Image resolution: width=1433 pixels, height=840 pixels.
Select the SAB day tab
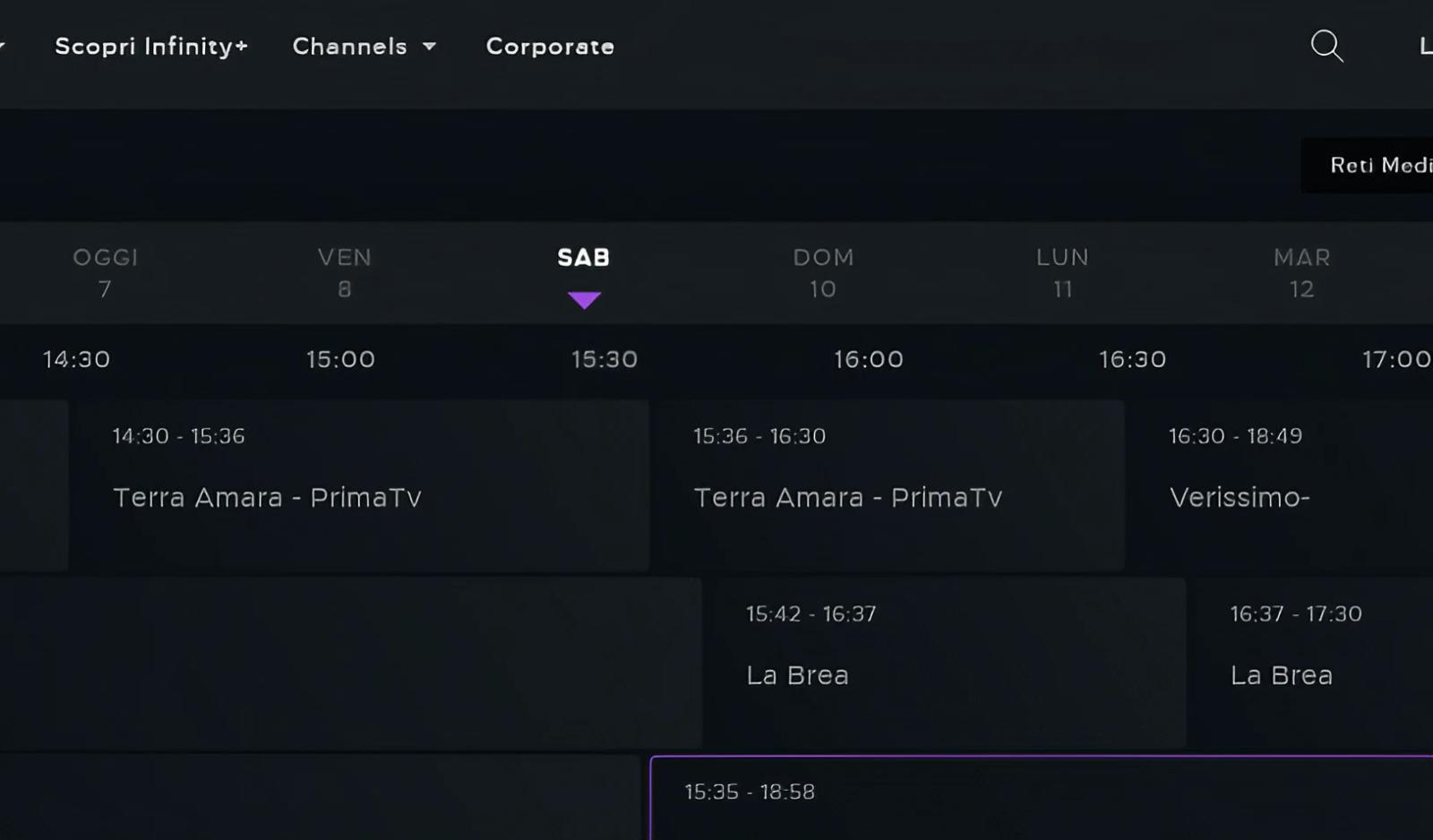click(x=584, y=259)
